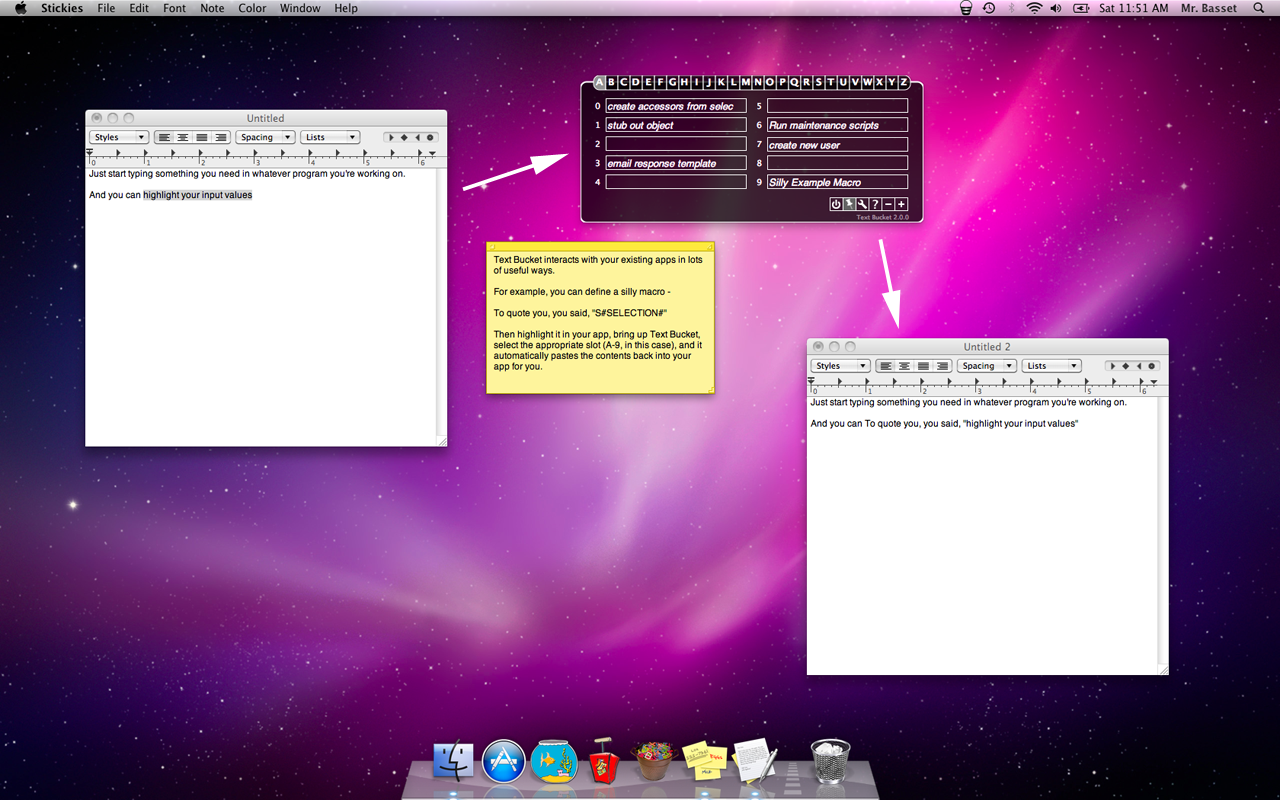Click the wrench settings icon in Text Bucket
This screenshot has width=1280, height=800.
[862, 204]
